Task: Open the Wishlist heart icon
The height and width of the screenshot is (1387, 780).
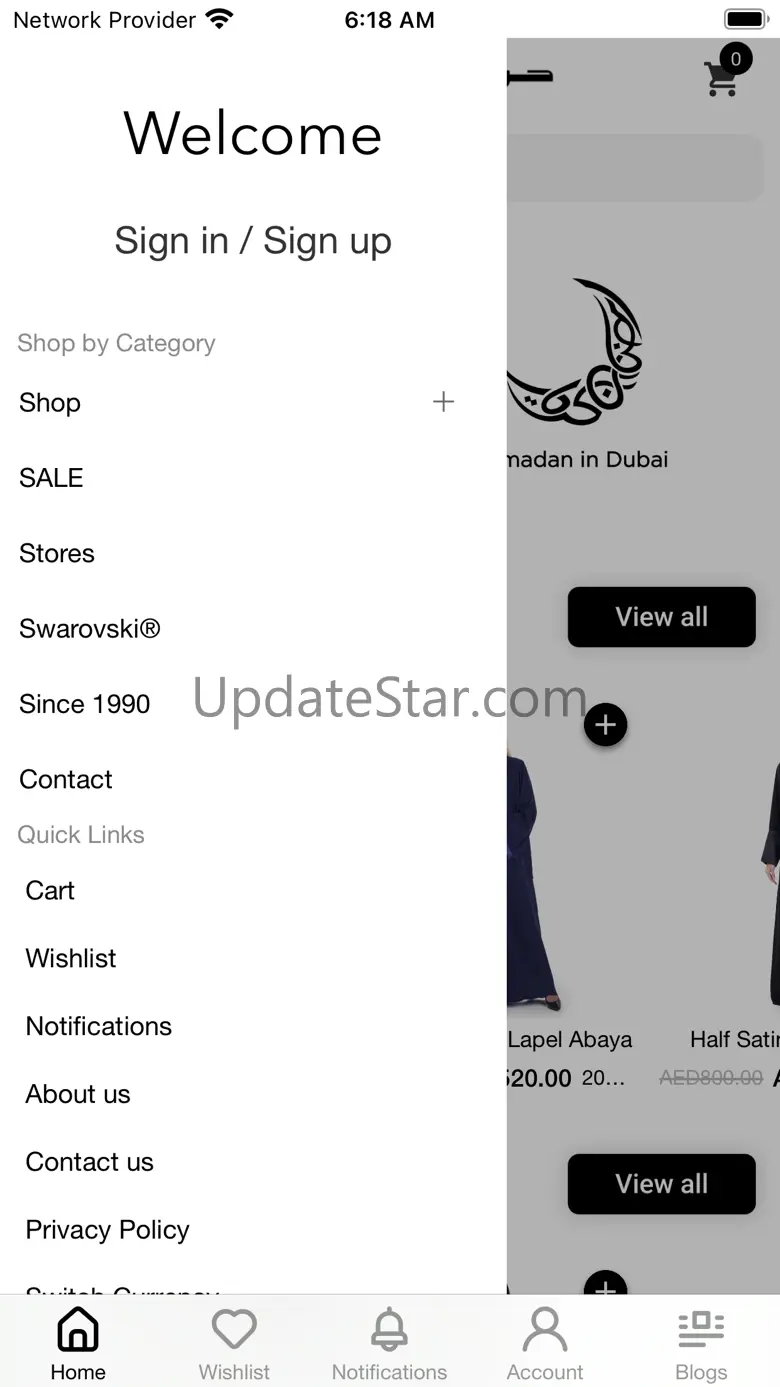Action: (234, 1329)
